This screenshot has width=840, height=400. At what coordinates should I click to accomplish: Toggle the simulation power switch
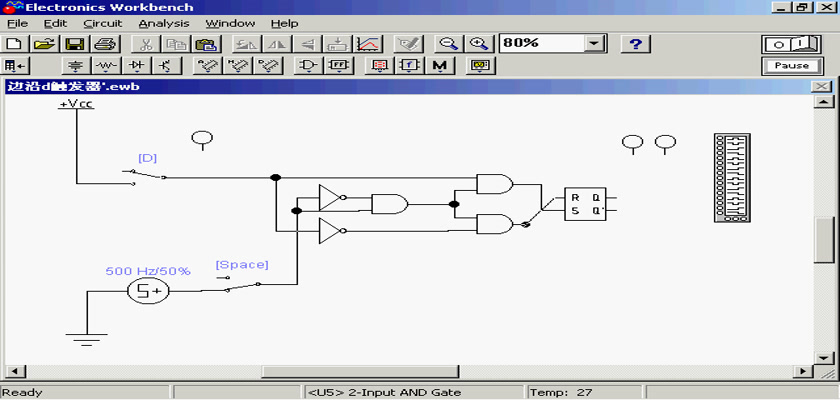[x=791, y=44]
